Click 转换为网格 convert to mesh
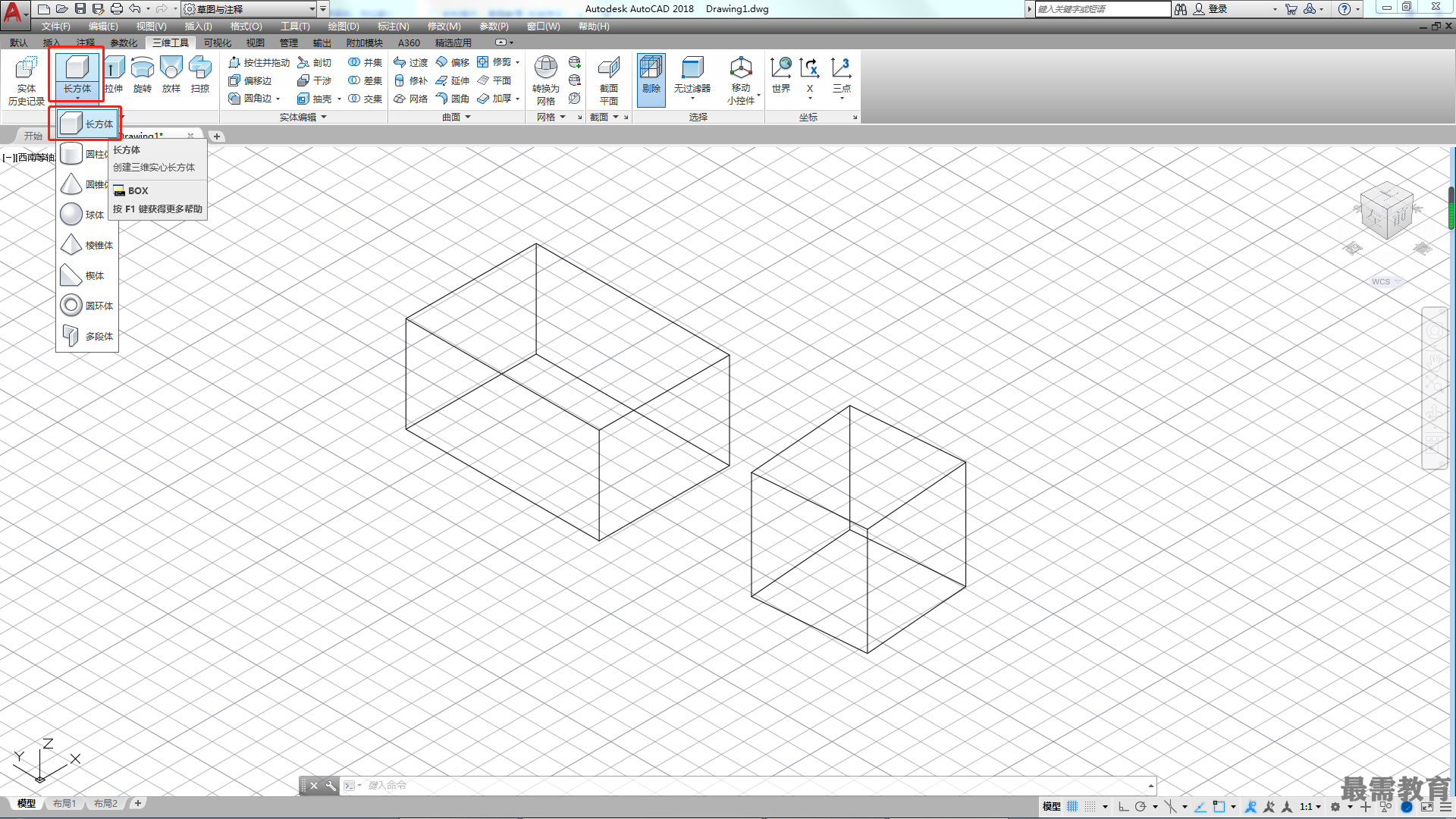Screen dimensions: 1456x819 [x=545, y=80]
